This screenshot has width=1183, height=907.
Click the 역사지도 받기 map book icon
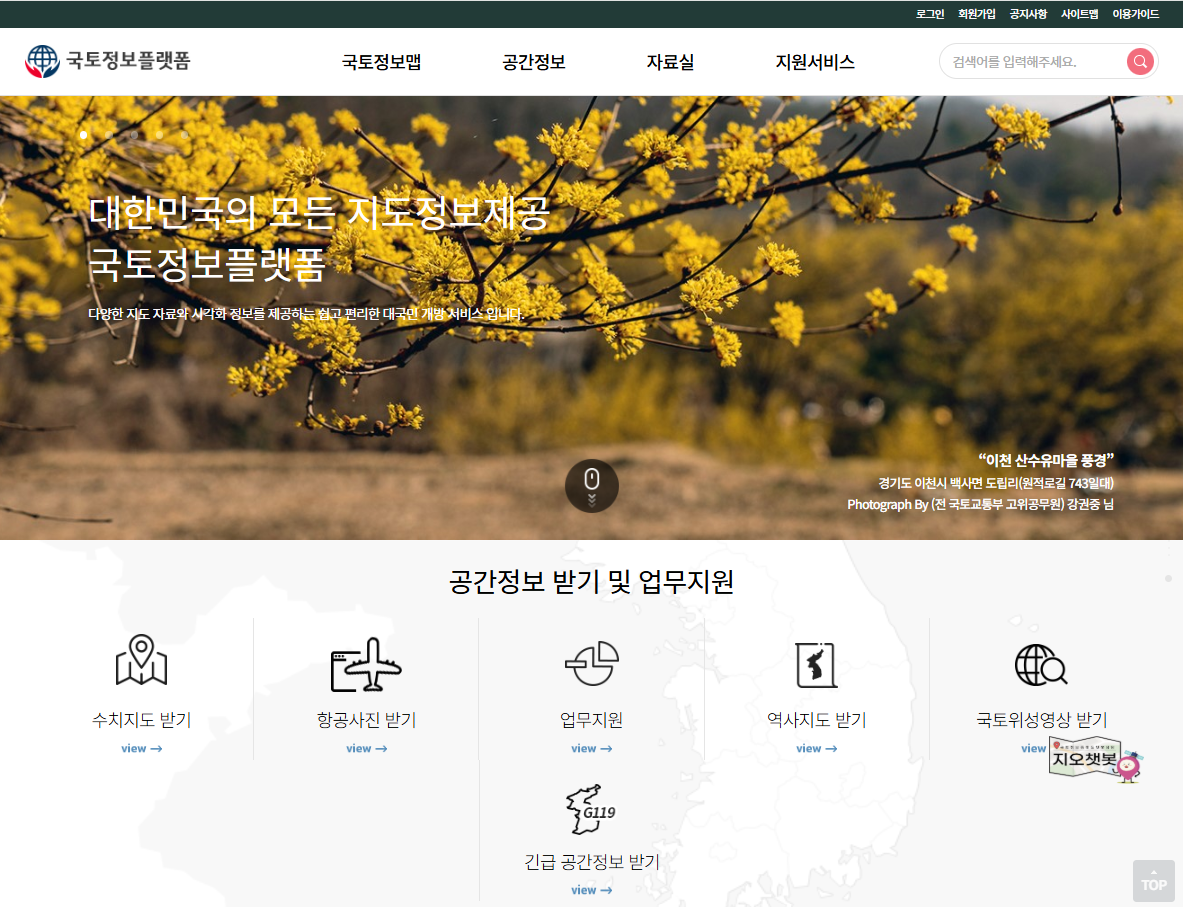pos(816,664)
